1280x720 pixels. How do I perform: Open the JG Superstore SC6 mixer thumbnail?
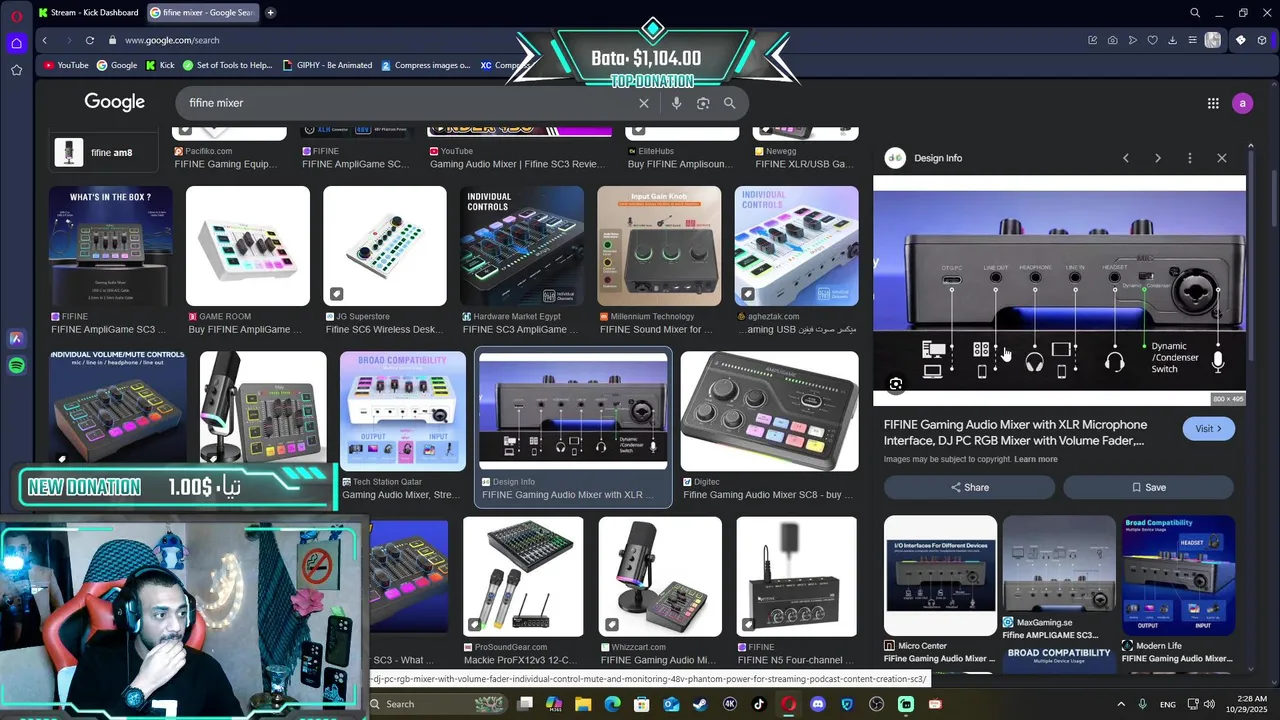(x=385, y=246)
